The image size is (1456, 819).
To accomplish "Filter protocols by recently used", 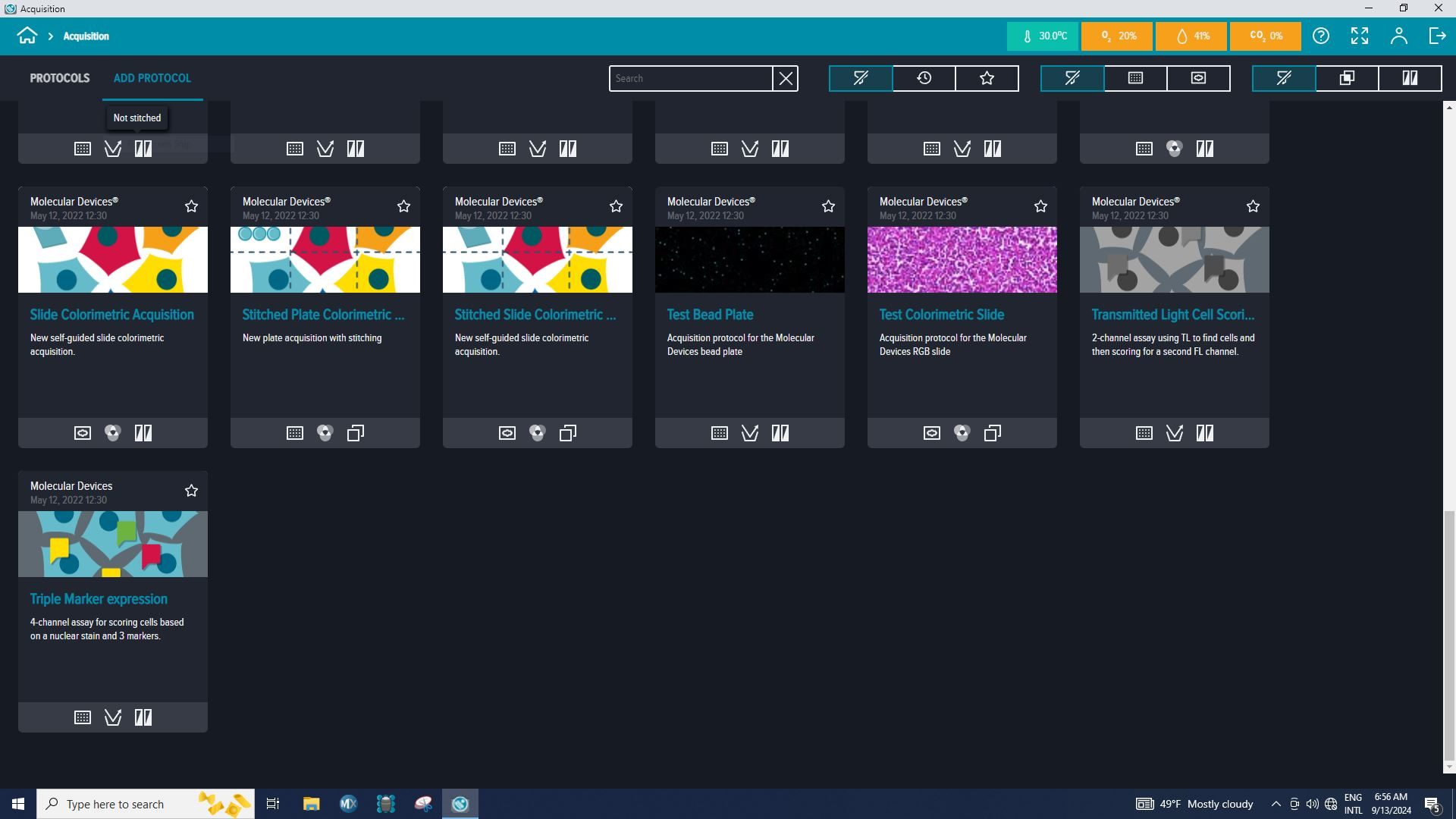I will [x=924, y=78].
